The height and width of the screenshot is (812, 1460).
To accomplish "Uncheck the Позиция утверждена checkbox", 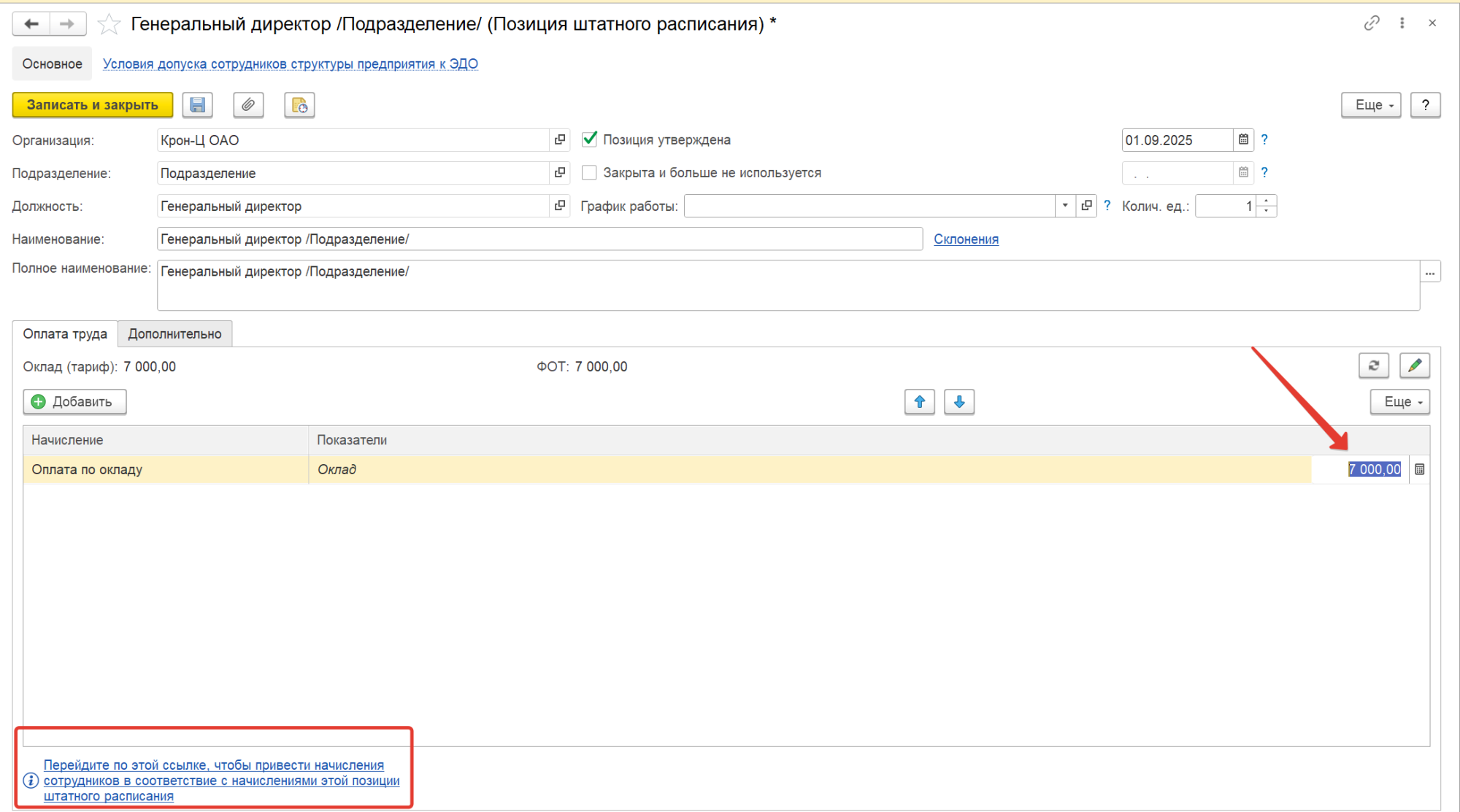I will 589,139.
